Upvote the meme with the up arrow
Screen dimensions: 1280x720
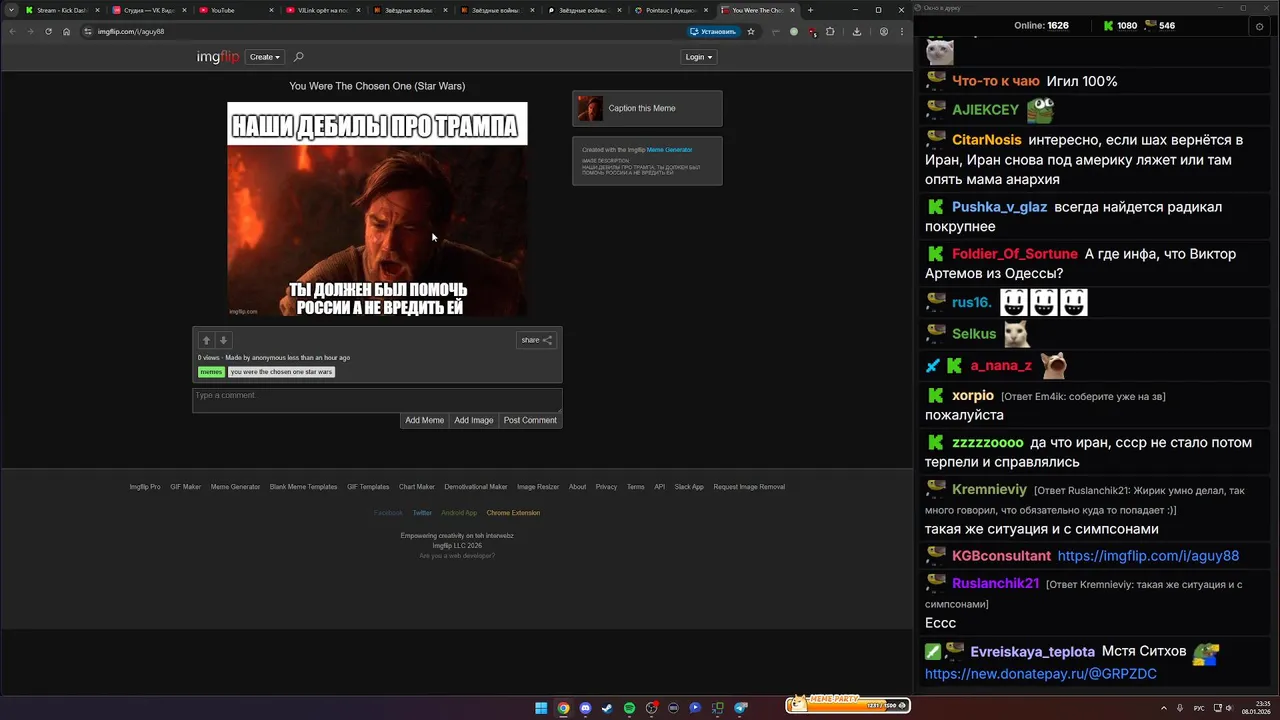tap(206, 340)
